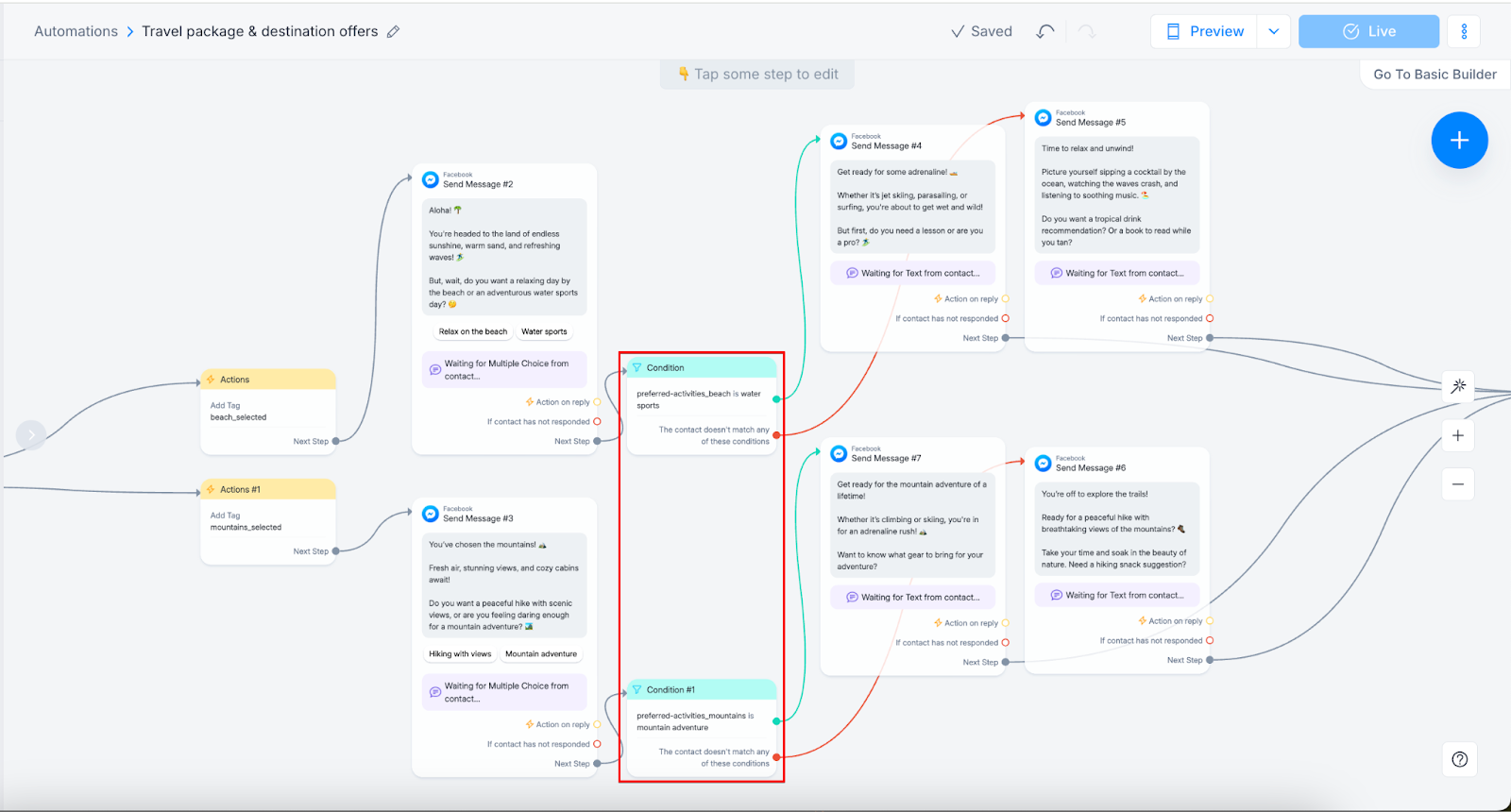Open the Preview dropdown arrow

tap(1273, 31)
